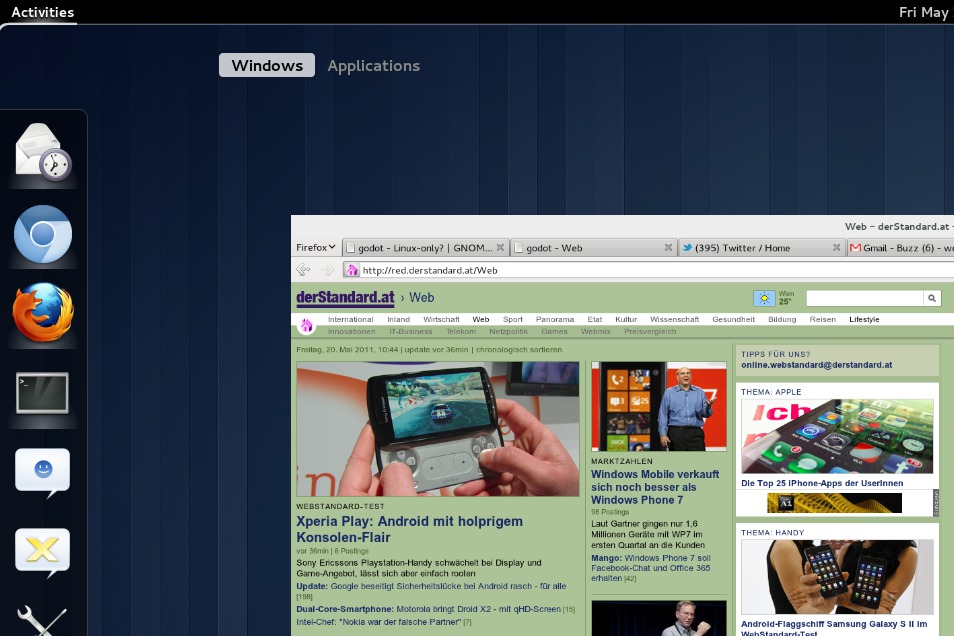
Task: Open the Wirtschaft navigation section
Action: (441, 320)
